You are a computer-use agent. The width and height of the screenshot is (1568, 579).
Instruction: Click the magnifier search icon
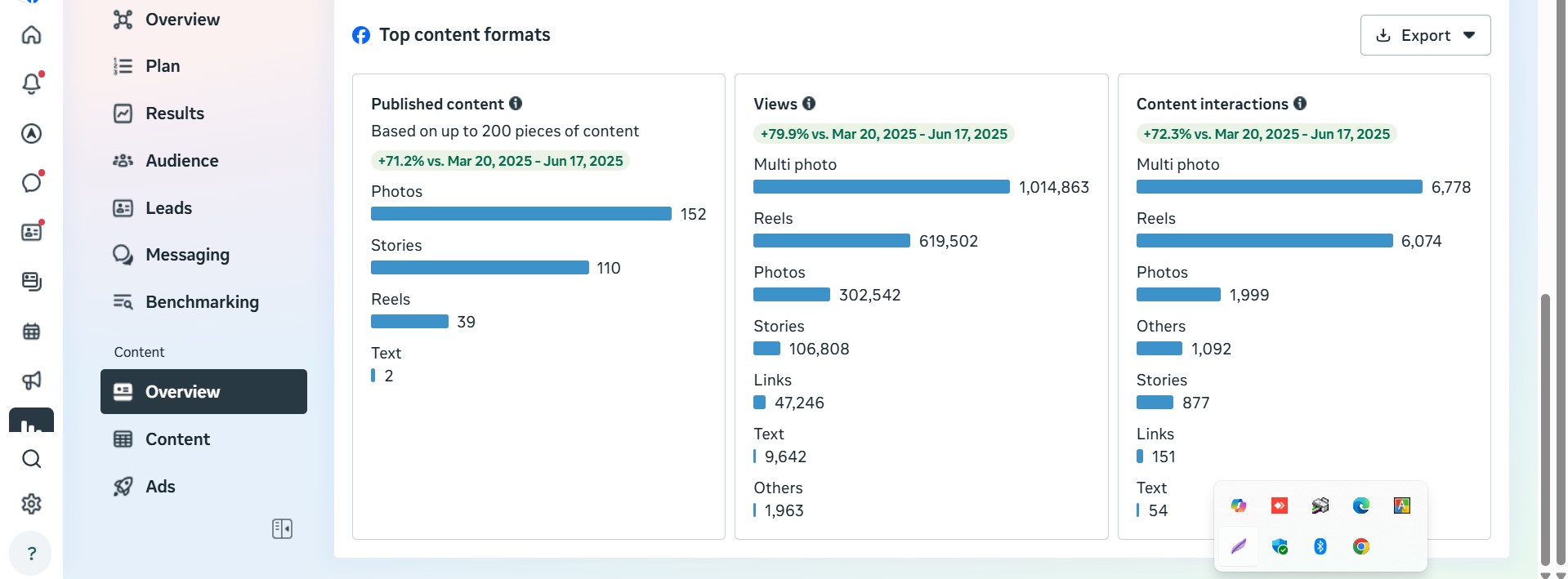31,459
